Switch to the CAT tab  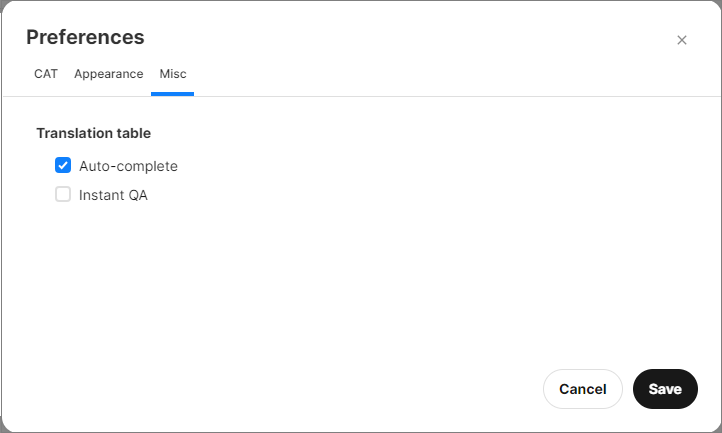pyautogui.click(x=46, y=74)
